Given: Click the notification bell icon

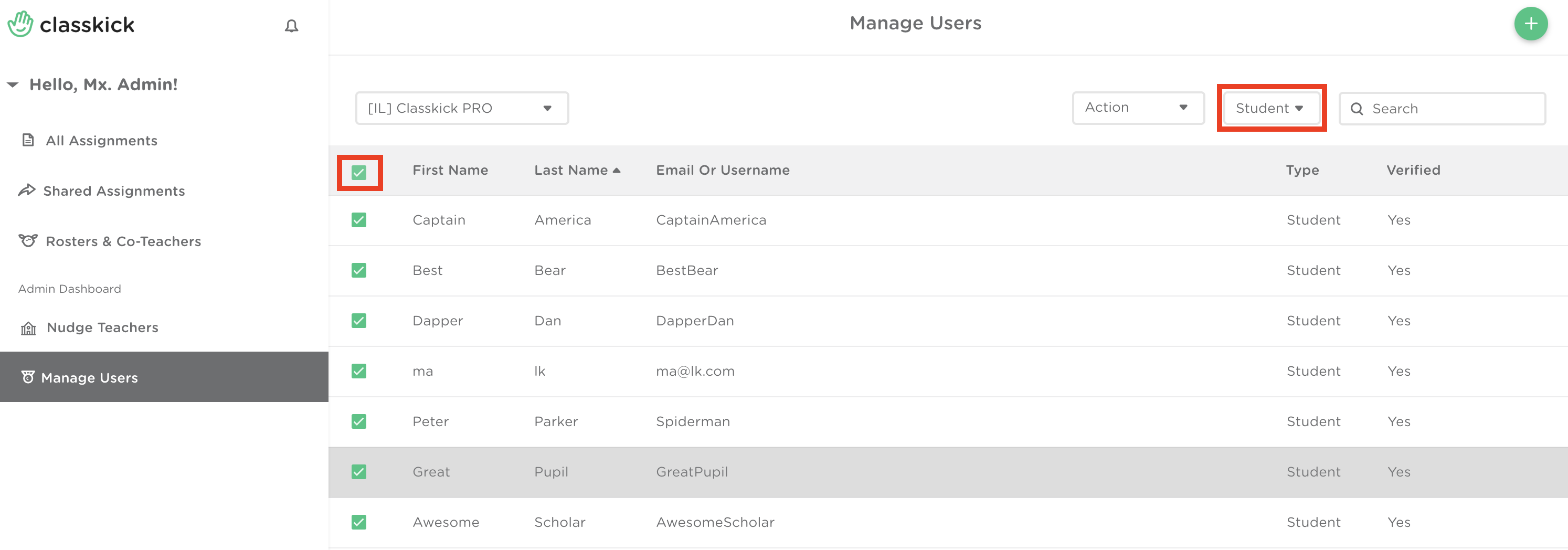Looking at the screenshot, I should tap(292, 26).
